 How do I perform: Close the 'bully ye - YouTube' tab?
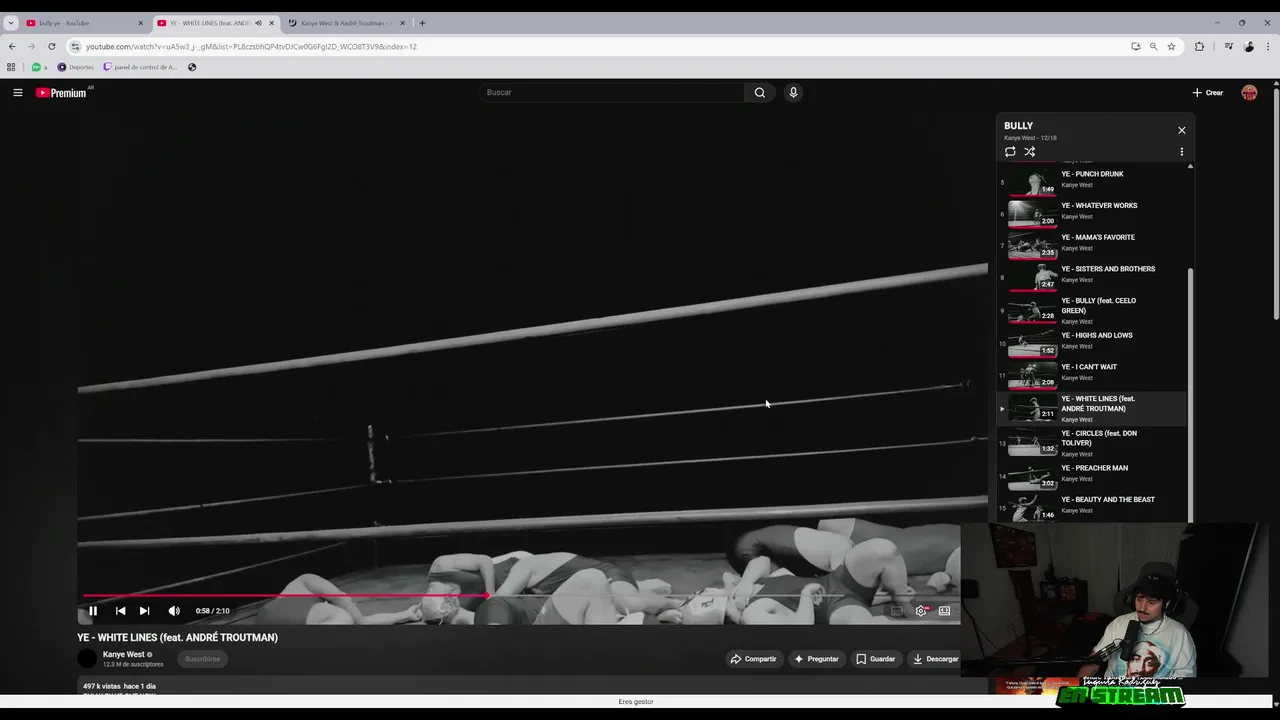point(140,23)
